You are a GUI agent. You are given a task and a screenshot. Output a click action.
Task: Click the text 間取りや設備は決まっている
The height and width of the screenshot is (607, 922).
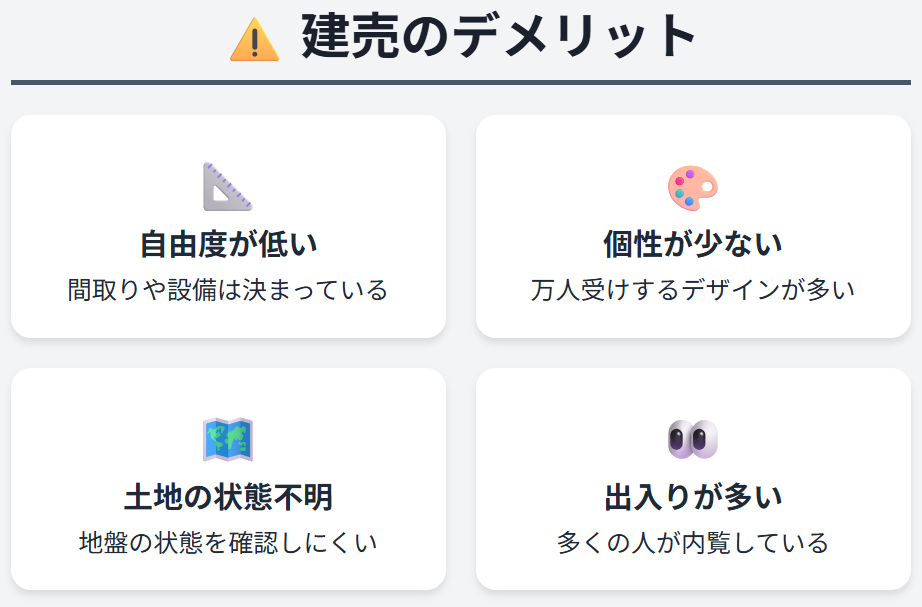pyautogui.click(x=228, y=291)
